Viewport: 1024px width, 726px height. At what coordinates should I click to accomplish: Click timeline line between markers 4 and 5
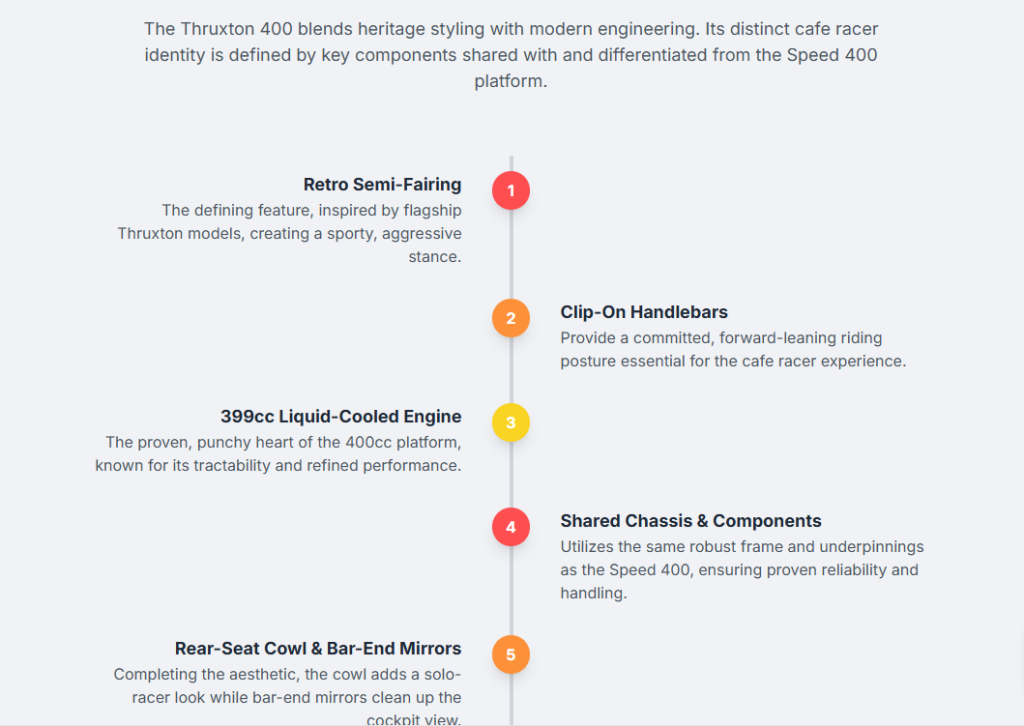[x=511, y=590]
